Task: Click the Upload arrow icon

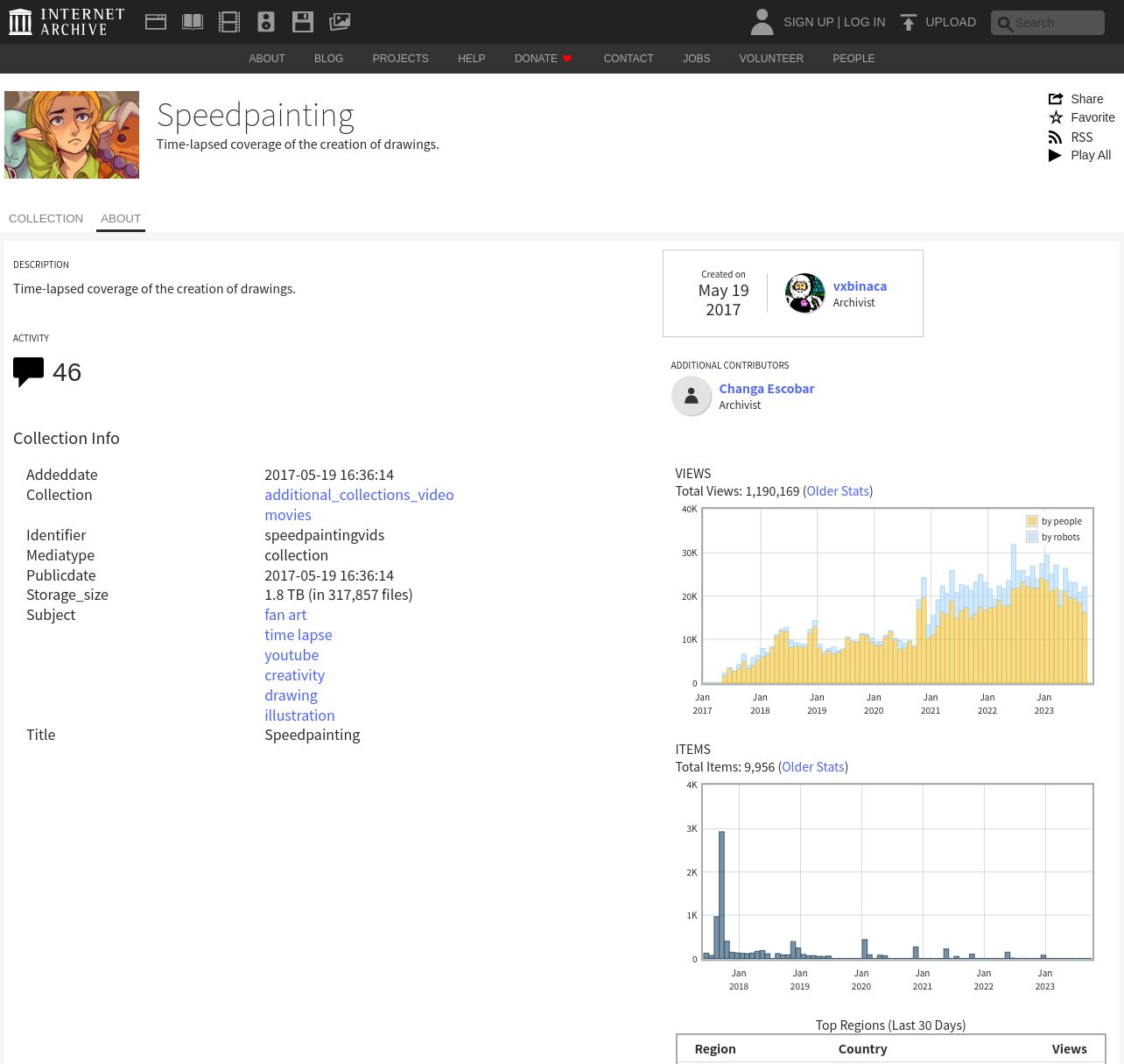Action: [909, 22]
